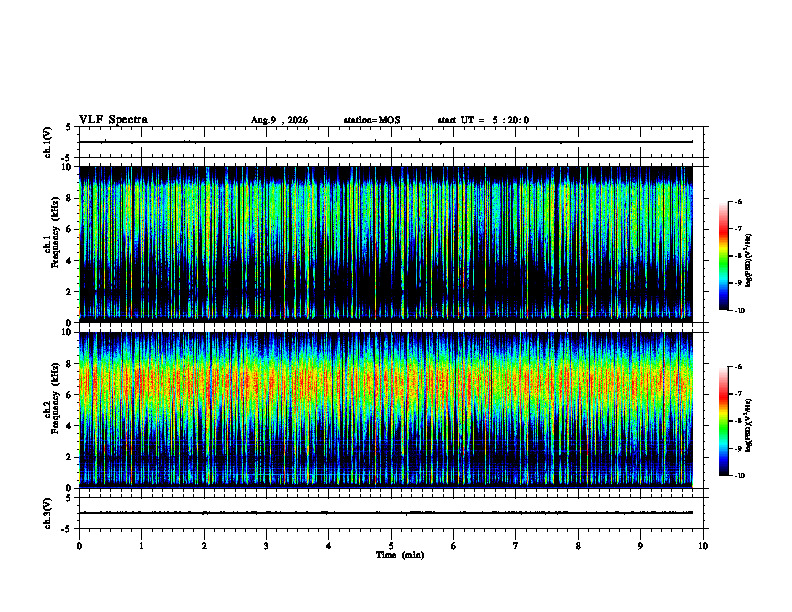
Task: Click the "station=MOS" header label
Action: (x=372, y=120)
